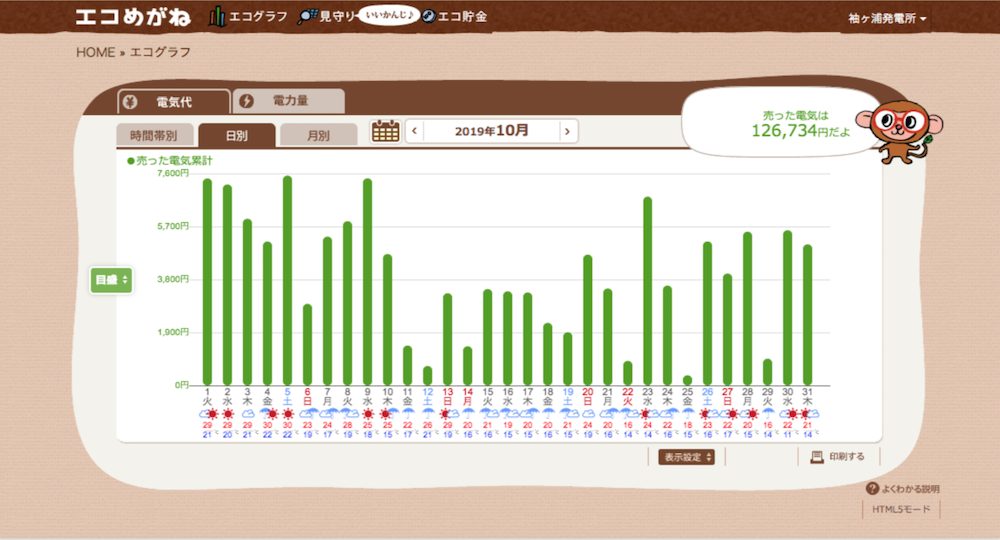Open the 目標 dropdown
The image size is (1000, 540).
(x=111, y=280)
